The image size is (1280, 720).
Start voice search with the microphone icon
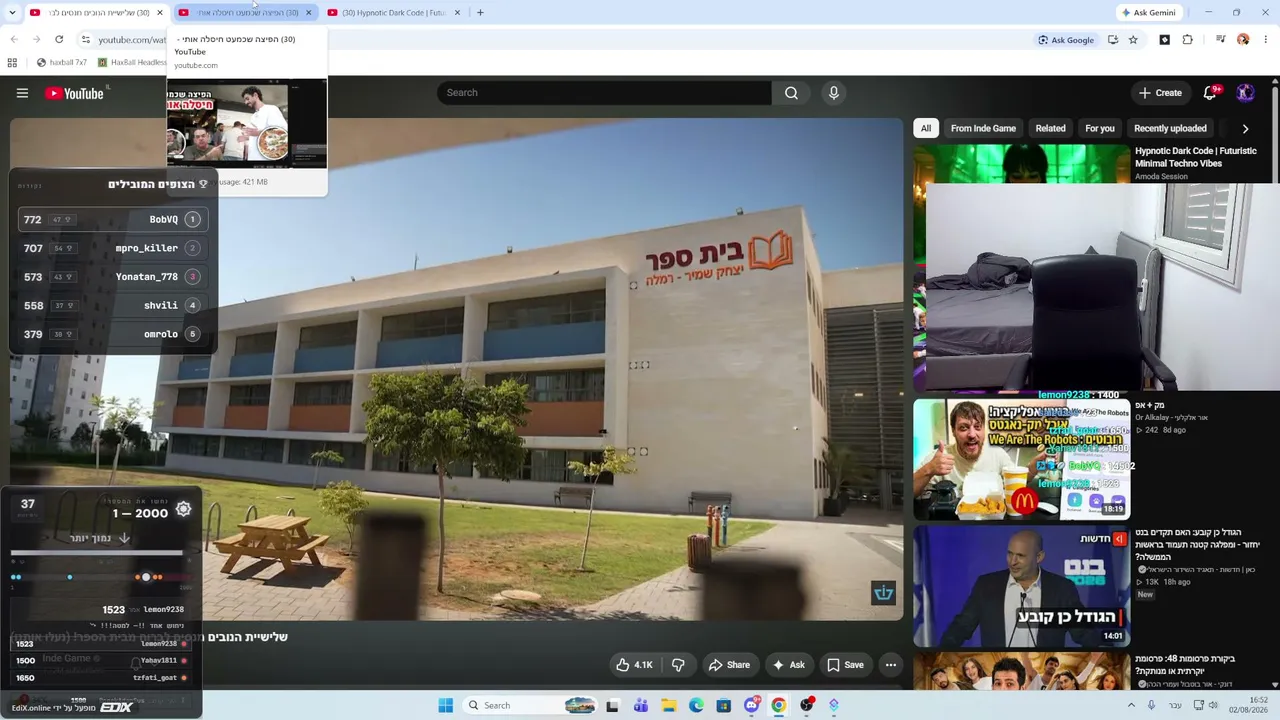click(x=834, y=93)
